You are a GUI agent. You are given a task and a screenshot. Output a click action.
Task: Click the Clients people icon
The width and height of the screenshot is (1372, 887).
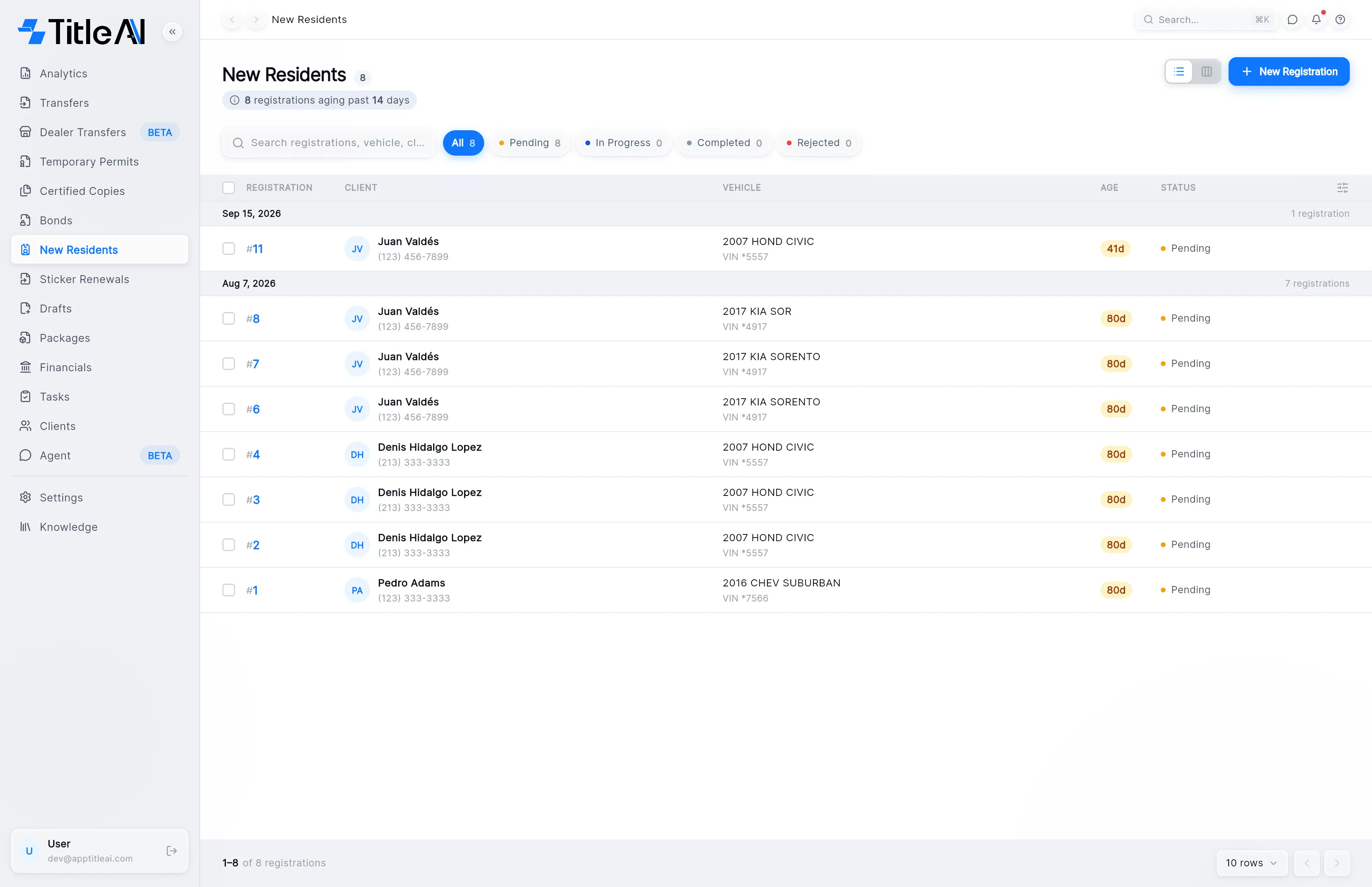click(25, 426)
